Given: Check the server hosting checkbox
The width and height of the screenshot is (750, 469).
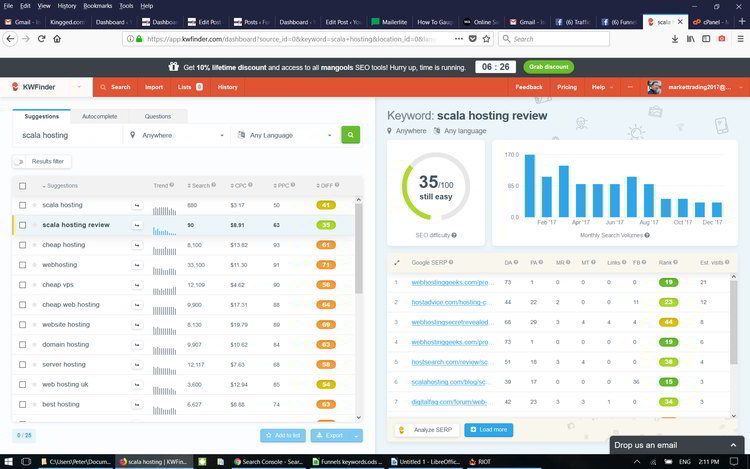Looking at the screenshot, I should 22,364.
